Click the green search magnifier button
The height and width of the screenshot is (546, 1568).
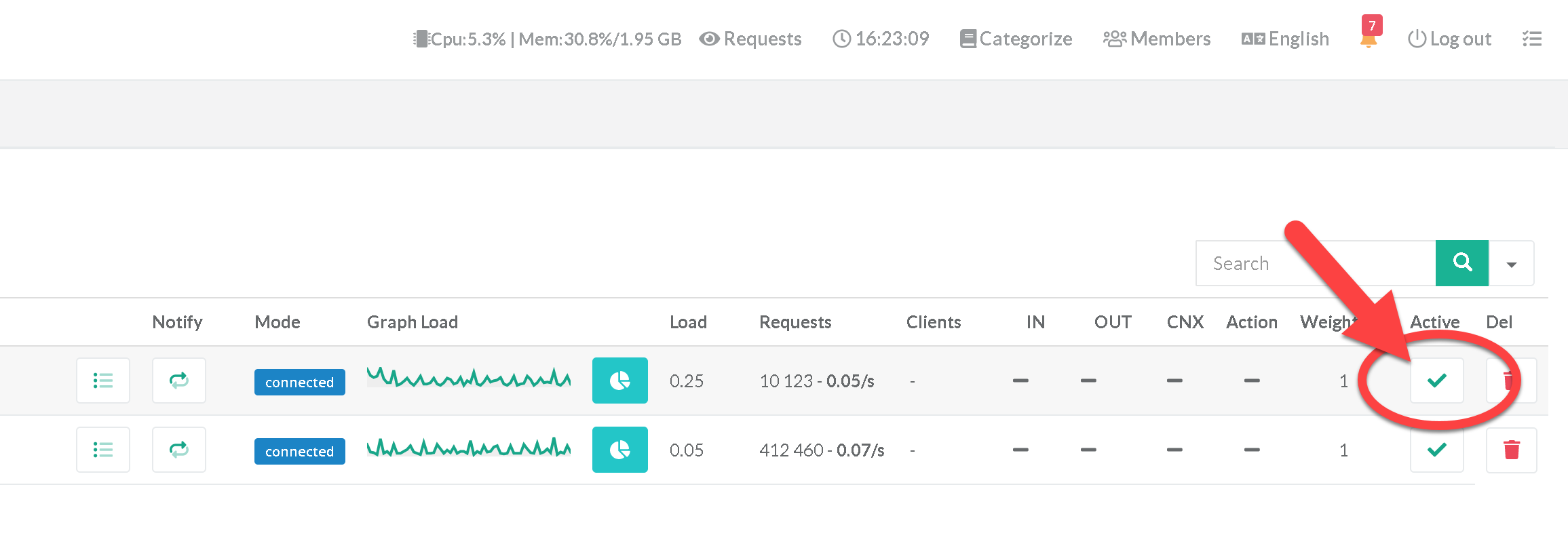1461,263
